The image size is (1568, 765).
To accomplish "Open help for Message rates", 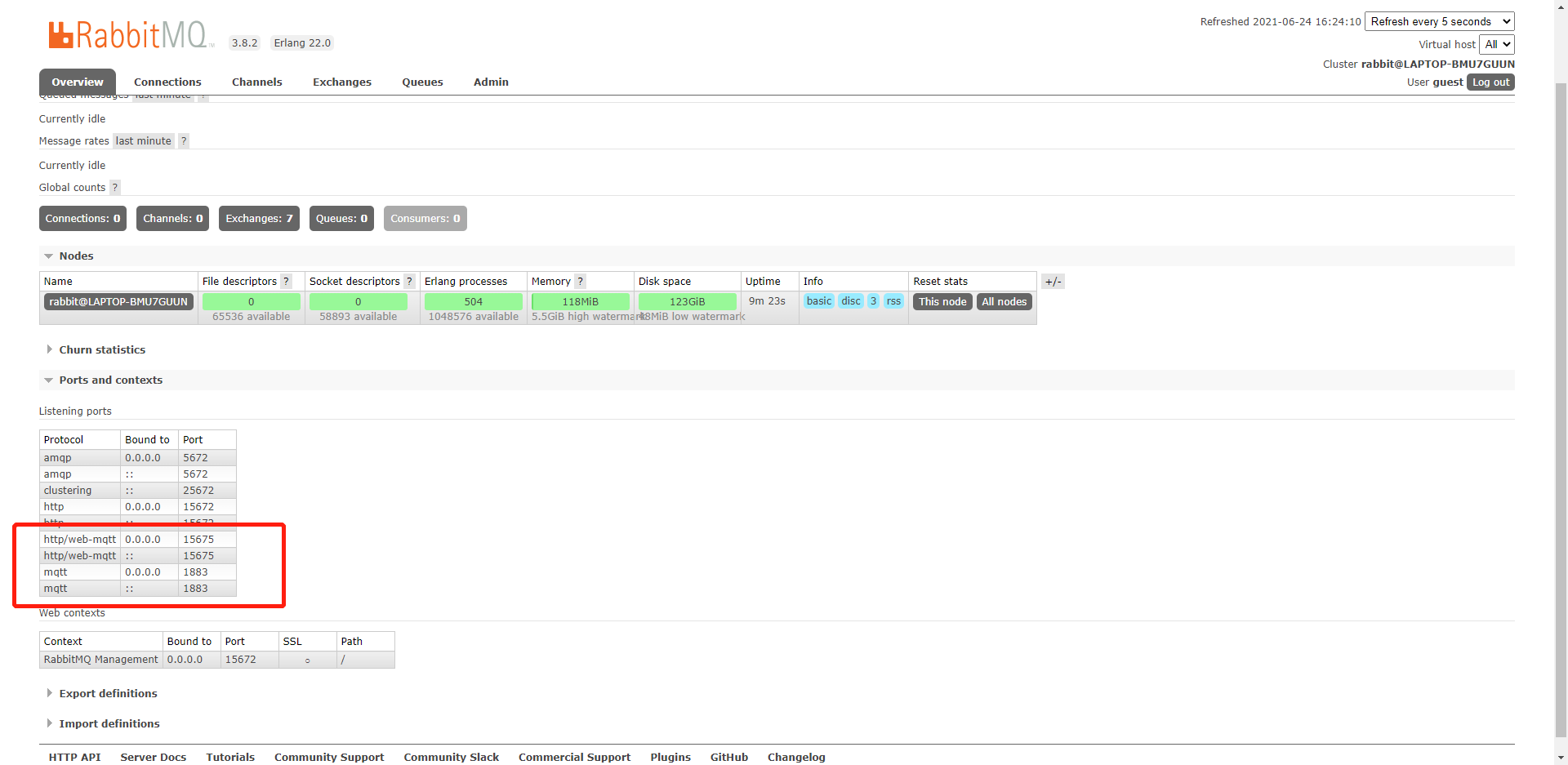I will 184,141.
